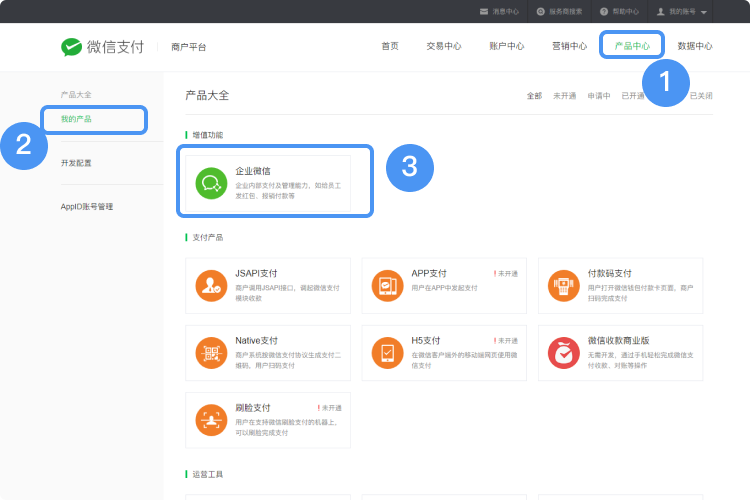The image size is (750, 500).
Task: Filter products by 已开通
Action: click(632, 96)
